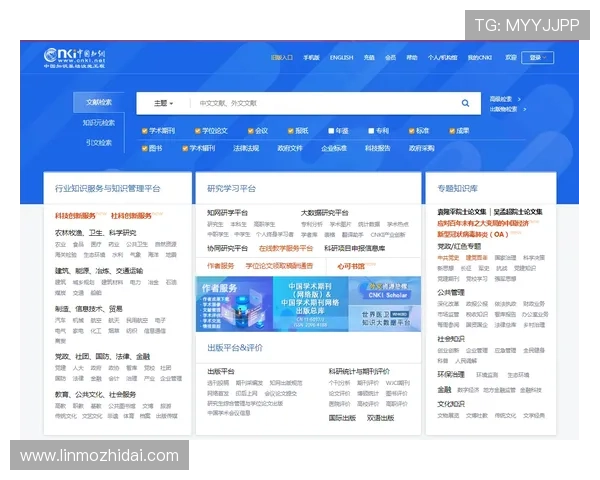Click the 党政/红色专题 heading

tap(459, 246)
